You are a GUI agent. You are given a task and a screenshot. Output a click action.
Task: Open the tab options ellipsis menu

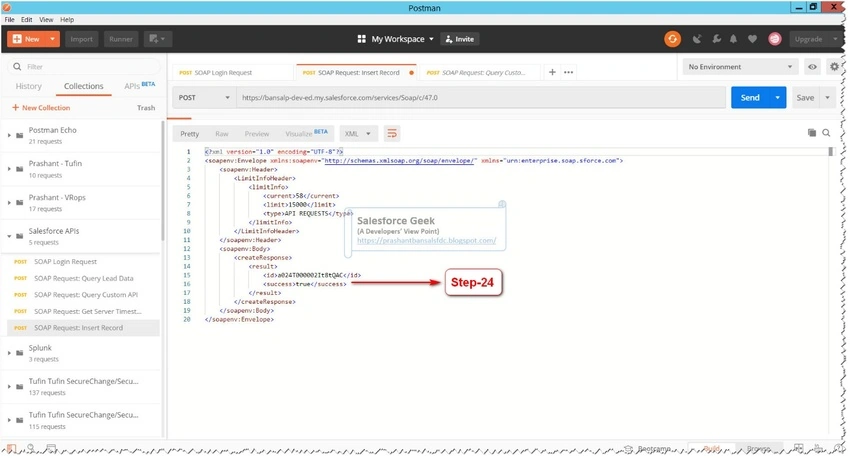pos(568,72)
